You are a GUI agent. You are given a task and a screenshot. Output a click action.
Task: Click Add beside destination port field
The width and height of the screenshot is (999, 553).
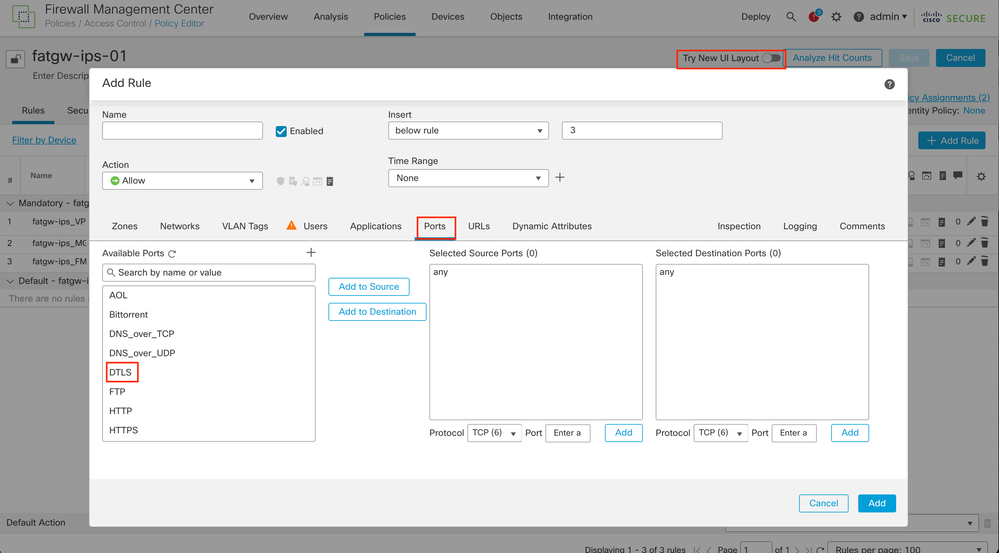850,433
